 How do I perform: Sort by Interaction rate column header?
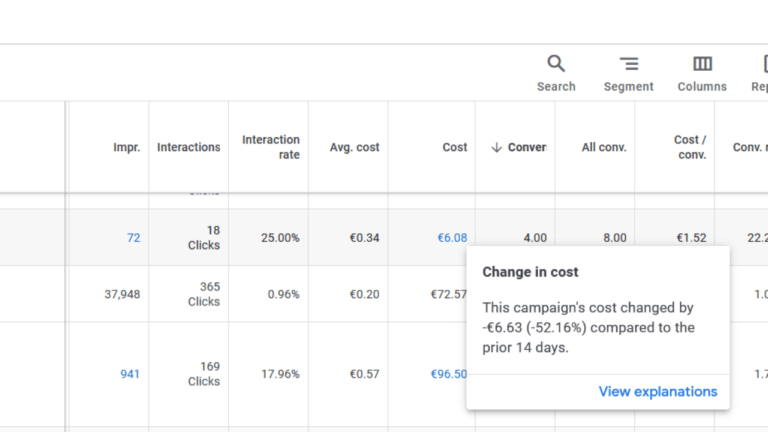pyautogui.click(x=271, y=147)
